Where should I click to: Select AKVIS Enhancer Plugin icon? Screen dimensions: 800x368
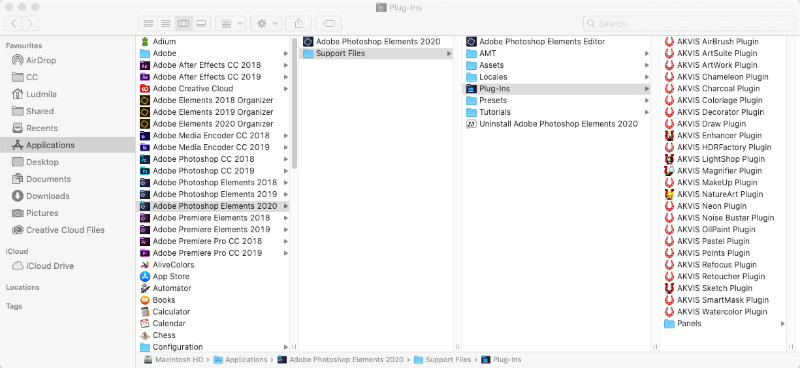tap(669, 135)
